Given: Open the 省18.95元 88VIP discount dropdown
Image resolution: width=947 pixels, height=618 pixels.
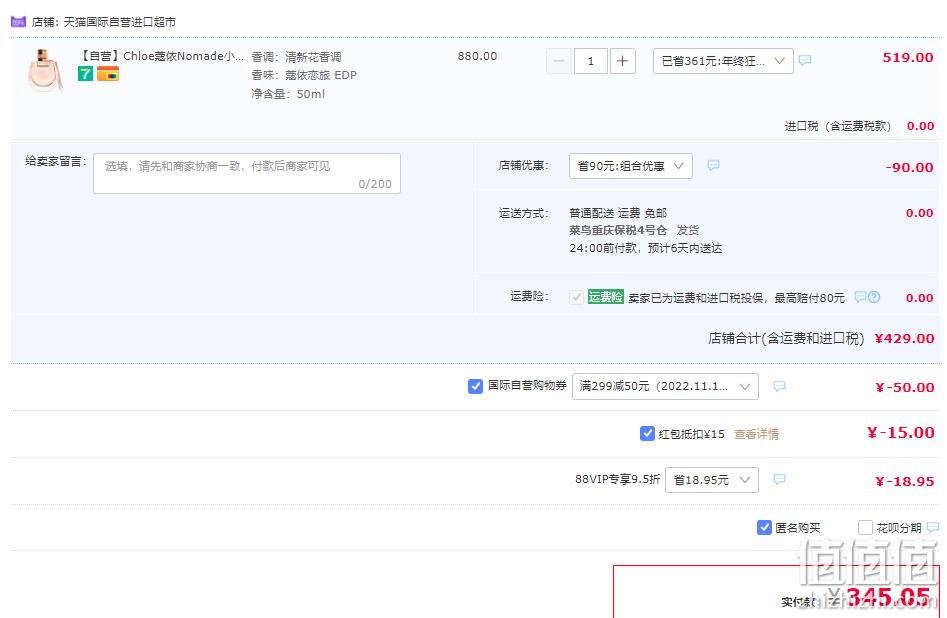Looking at the screenshot, I should coord(711,480).
